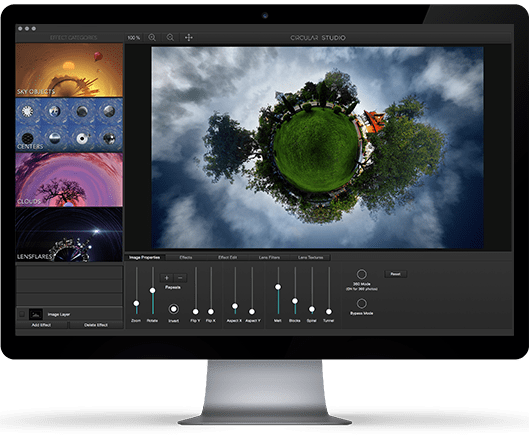Click the Delete Effect button

pos(96,325)
